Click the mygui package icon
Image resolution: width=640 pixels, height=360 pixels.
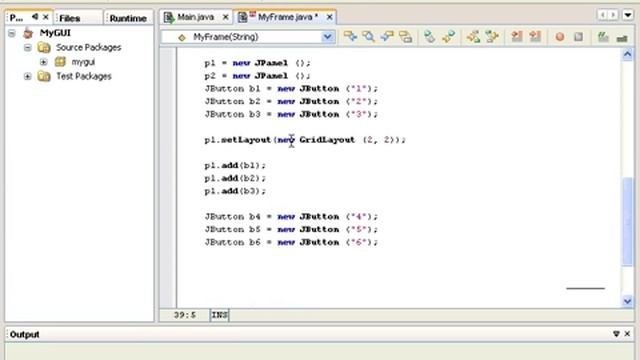pos(60,62)
